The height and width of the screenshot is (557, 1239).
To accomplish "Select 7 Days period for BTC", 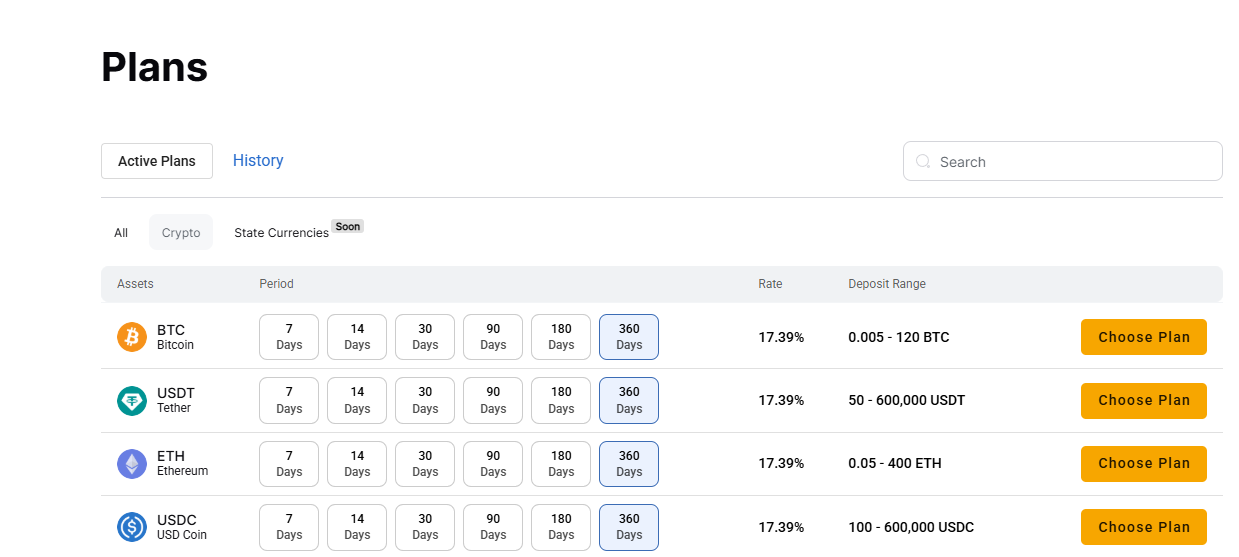I will pos(289,337).
